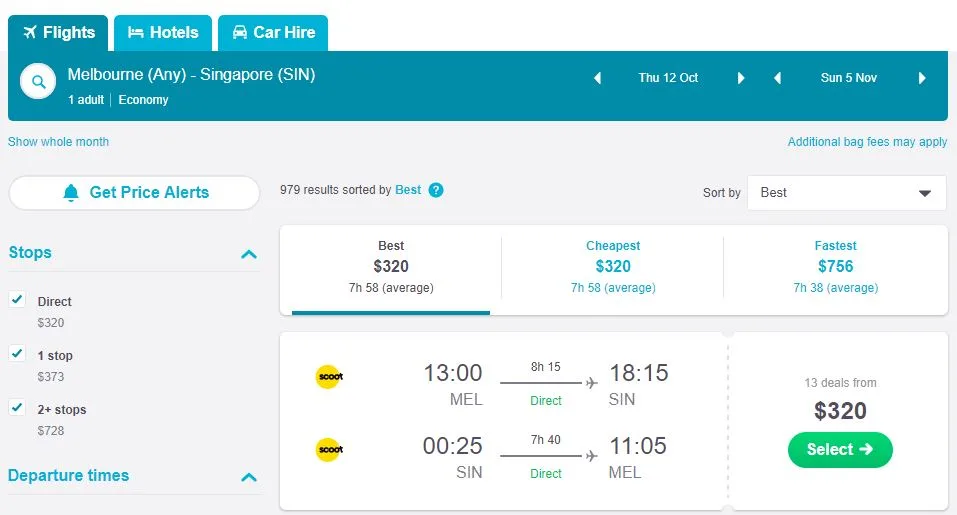Uncheck the Direct stops checkbox
The height and width of the screenshot is (515, 957).
(17, 299)
